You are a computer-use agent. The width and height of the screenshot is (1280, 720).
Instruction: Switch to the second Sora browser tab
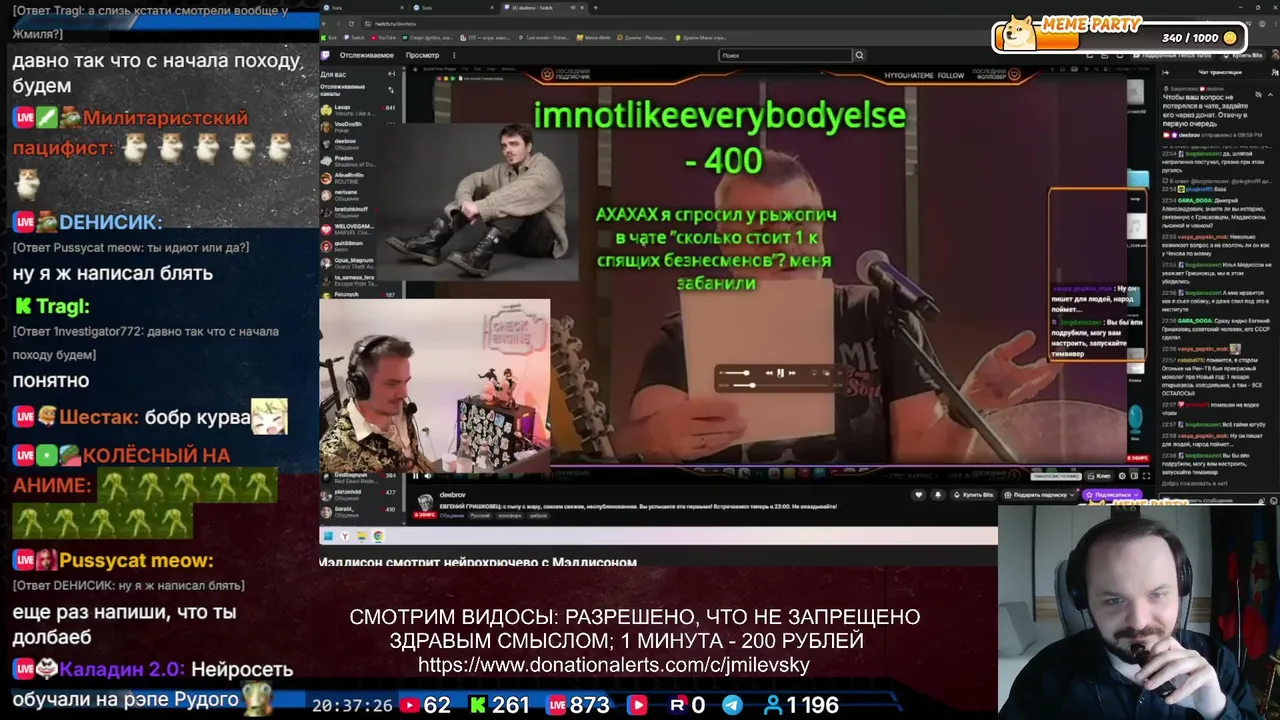coord(450,7)
